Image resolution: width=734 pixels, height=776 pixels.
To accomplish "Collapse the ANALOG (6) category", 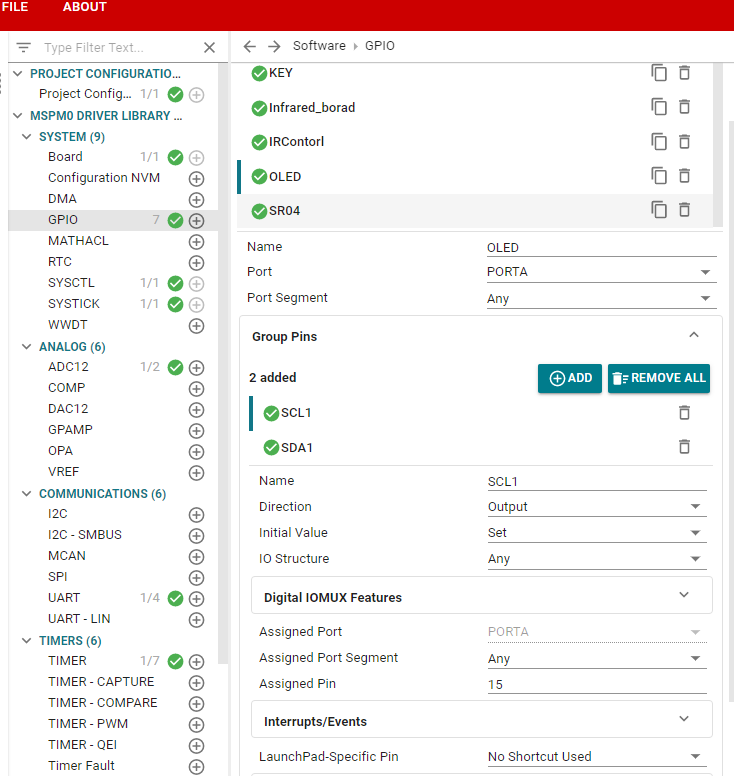I will pyautogui.click(x=27, y=346).
